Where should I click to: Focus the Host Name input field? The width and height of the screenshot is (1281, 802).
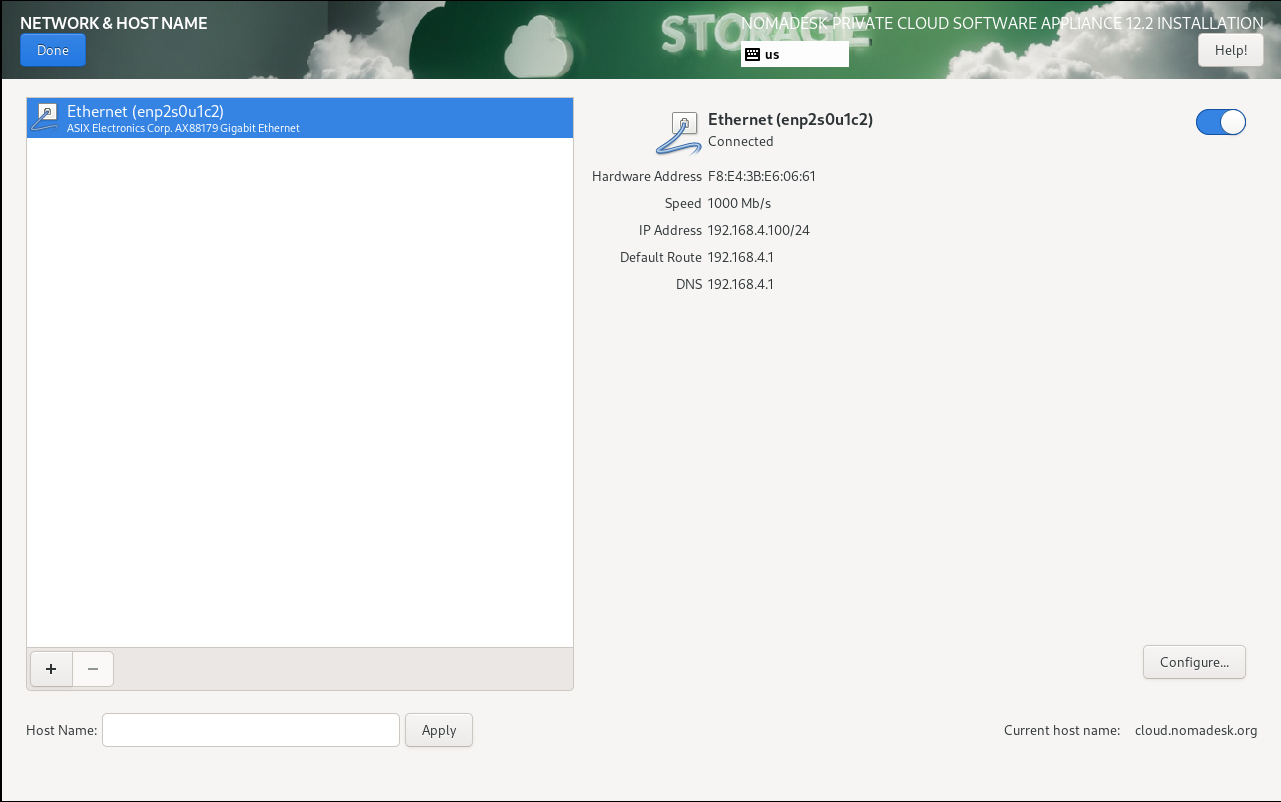pos(251,730)
